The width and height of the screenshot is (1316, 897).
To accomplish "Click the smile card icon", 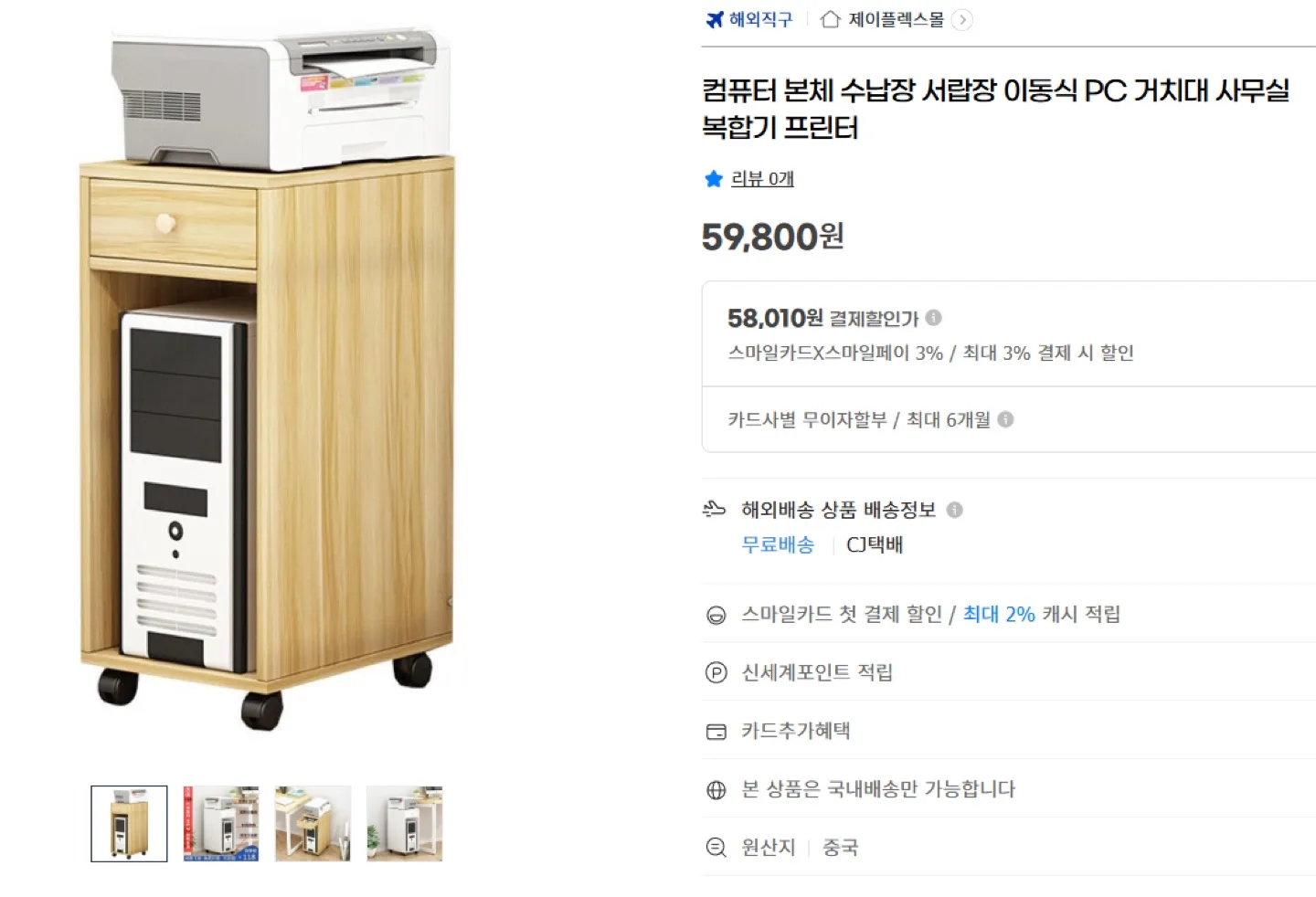I will 716,615.
